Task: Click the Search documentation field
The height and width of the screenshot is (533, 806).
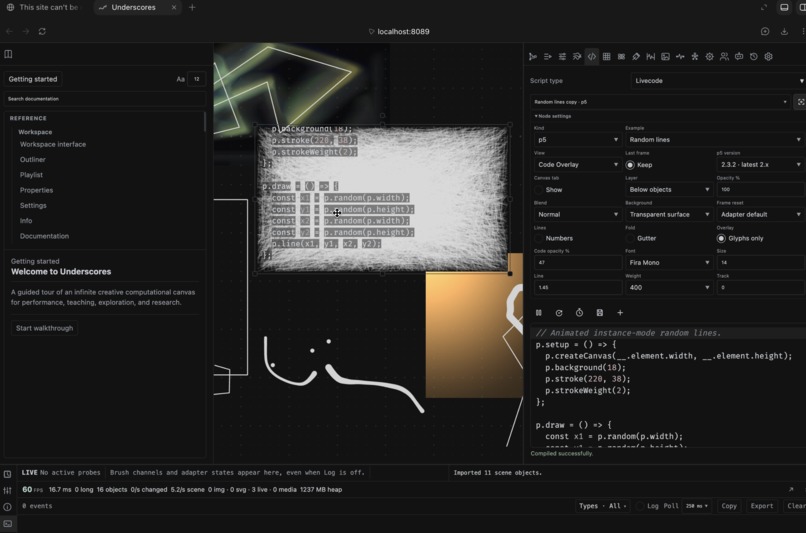Action: tap(104, 99)
